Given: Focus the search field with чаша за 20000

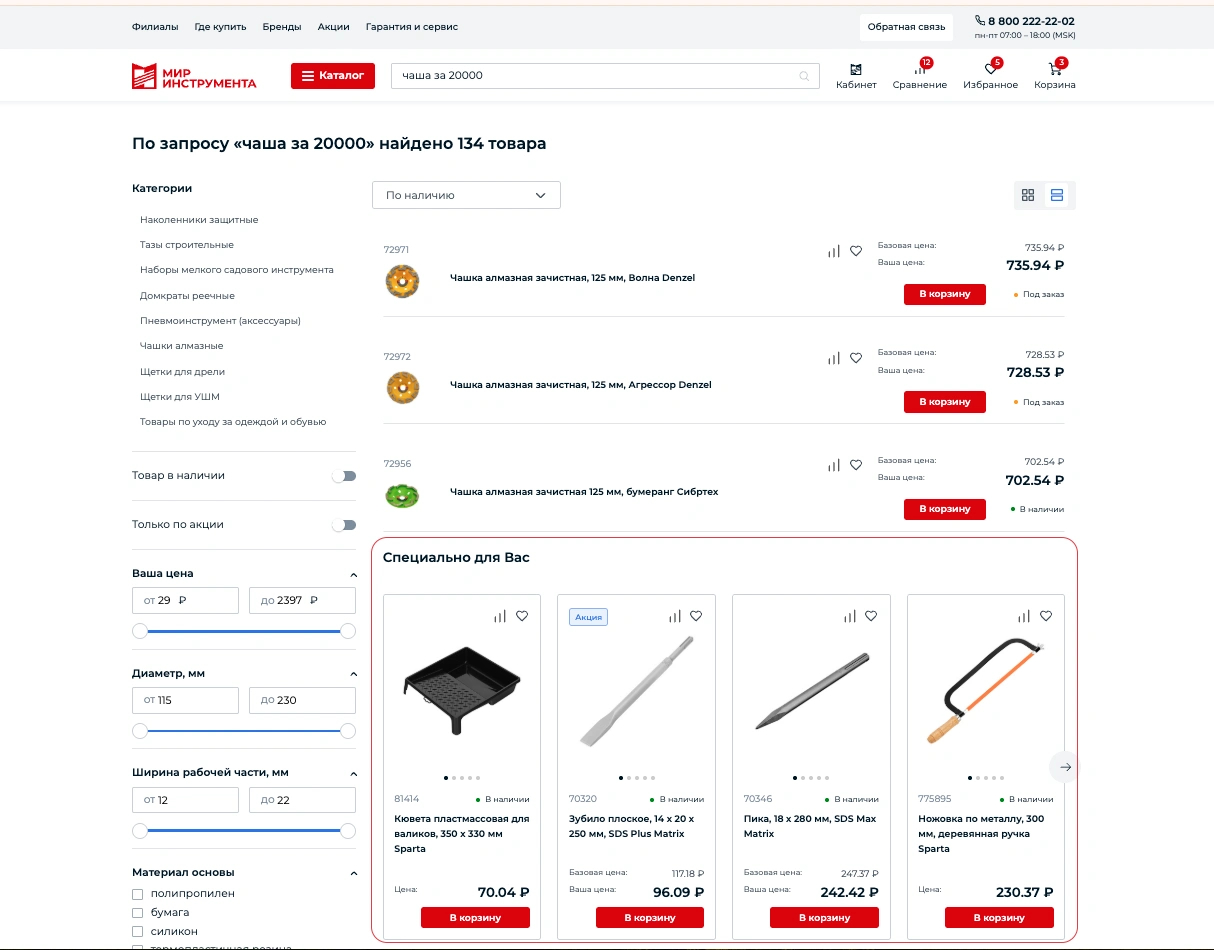Looking at the screenshot, I should tap(605, 76).
